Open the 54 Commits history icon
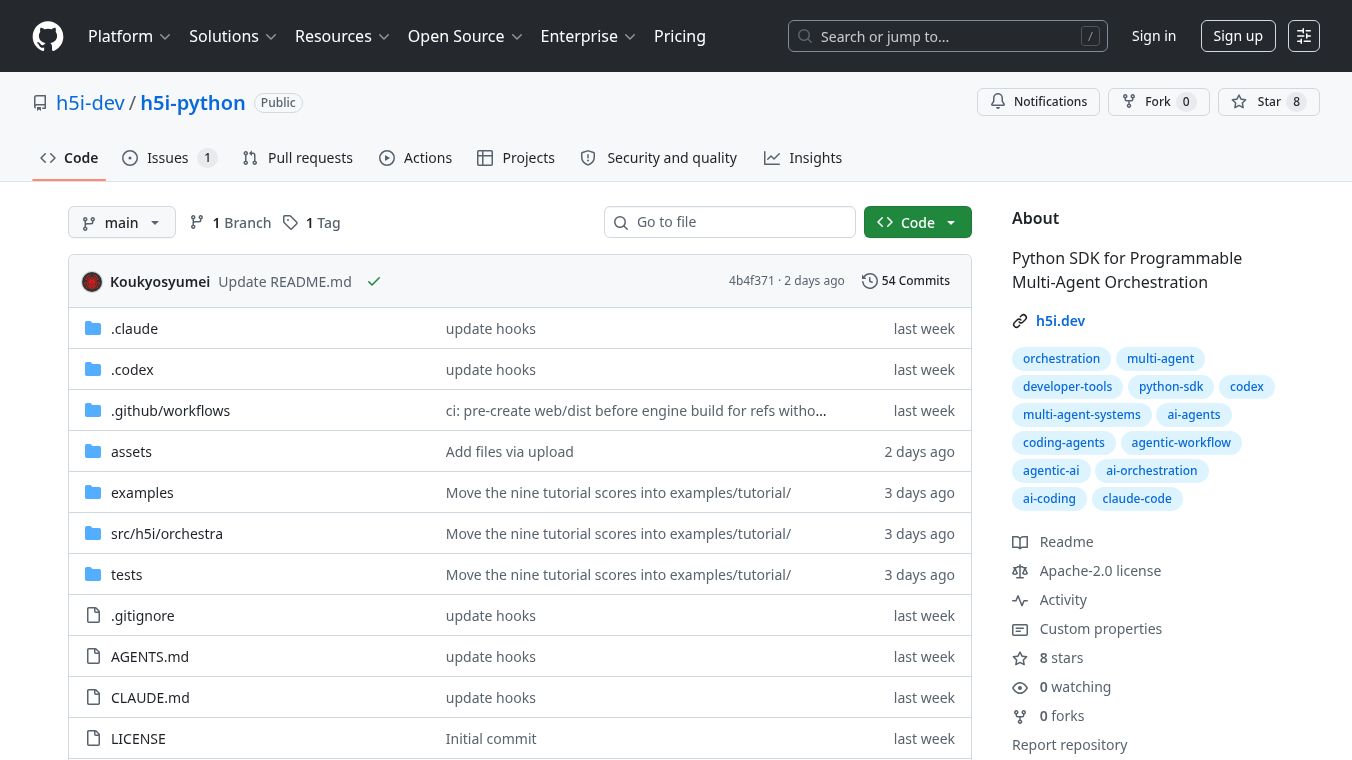 (x=870, y=281)
